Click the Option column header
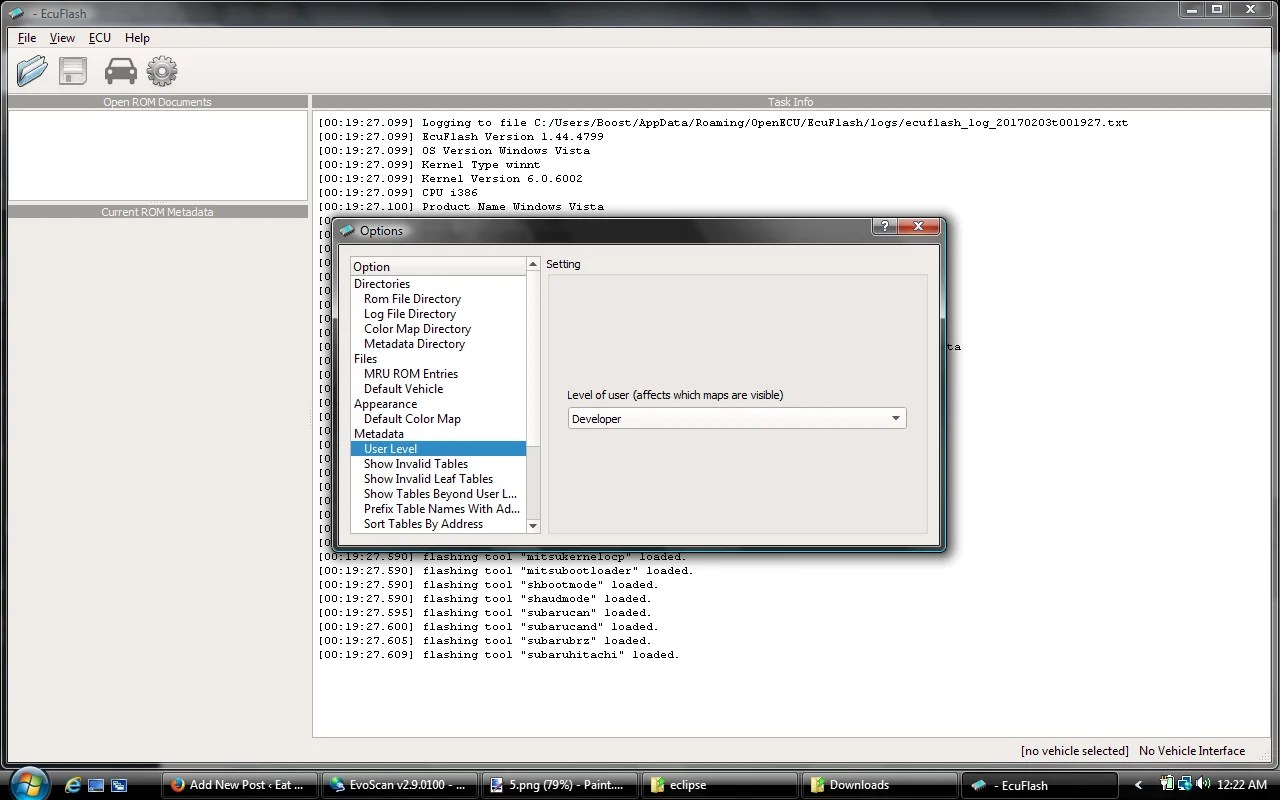The height and width of the screenshot is (800, 1280). [x=438, y=267]
